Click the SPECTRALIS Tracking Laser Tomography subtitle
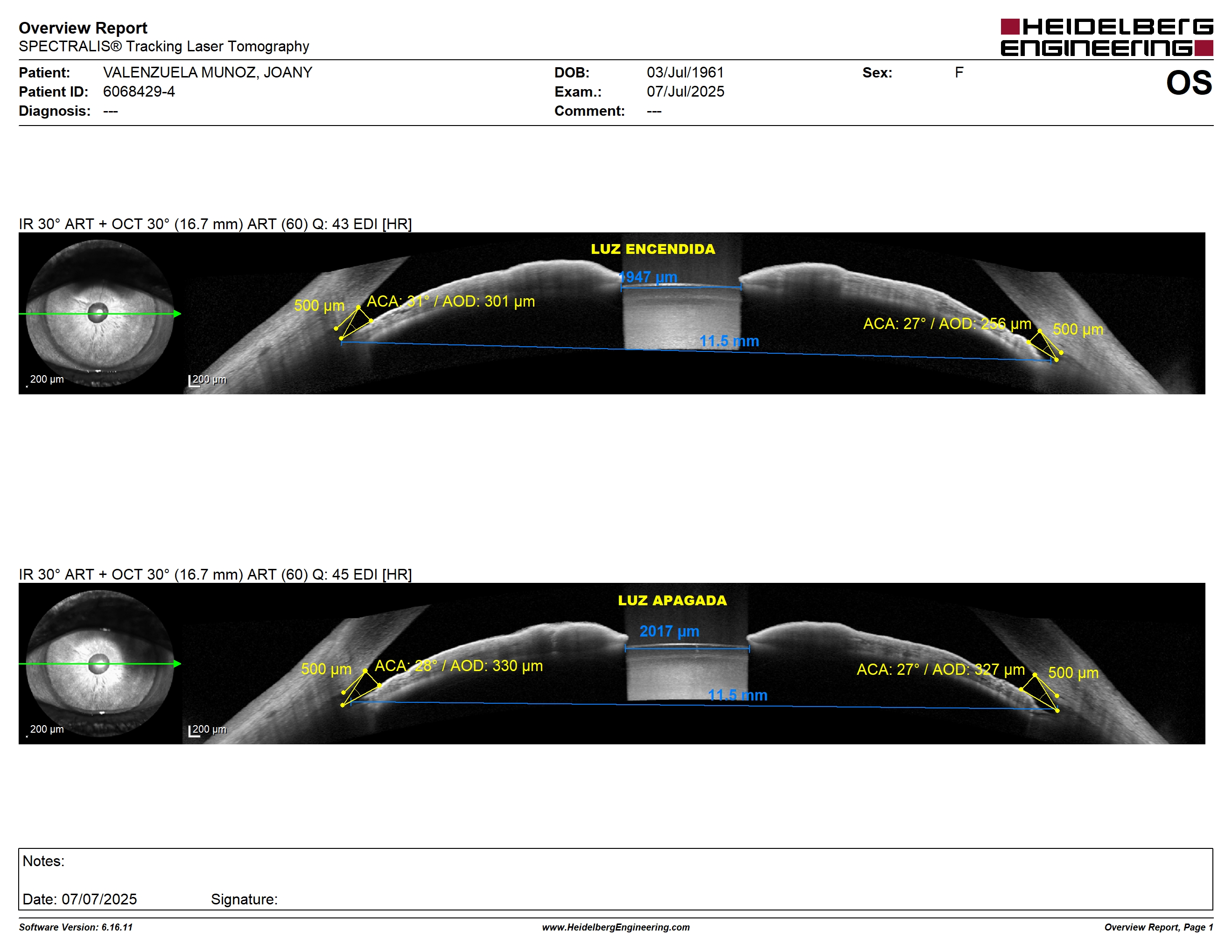Image resolution: width=1232 pixels, height=952 pixels. click(x=164, y=46)
